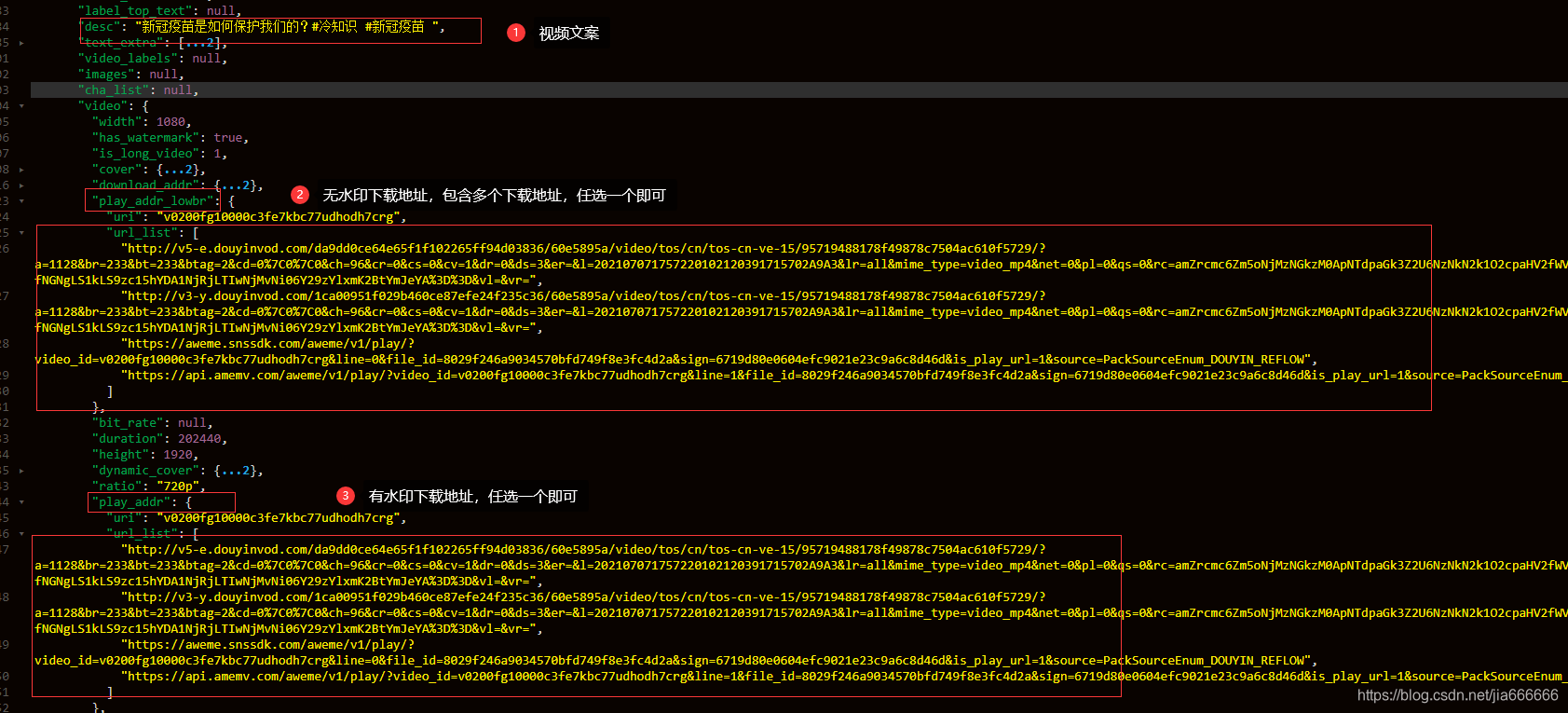Click the "download_addr" key name

(145, 185)
